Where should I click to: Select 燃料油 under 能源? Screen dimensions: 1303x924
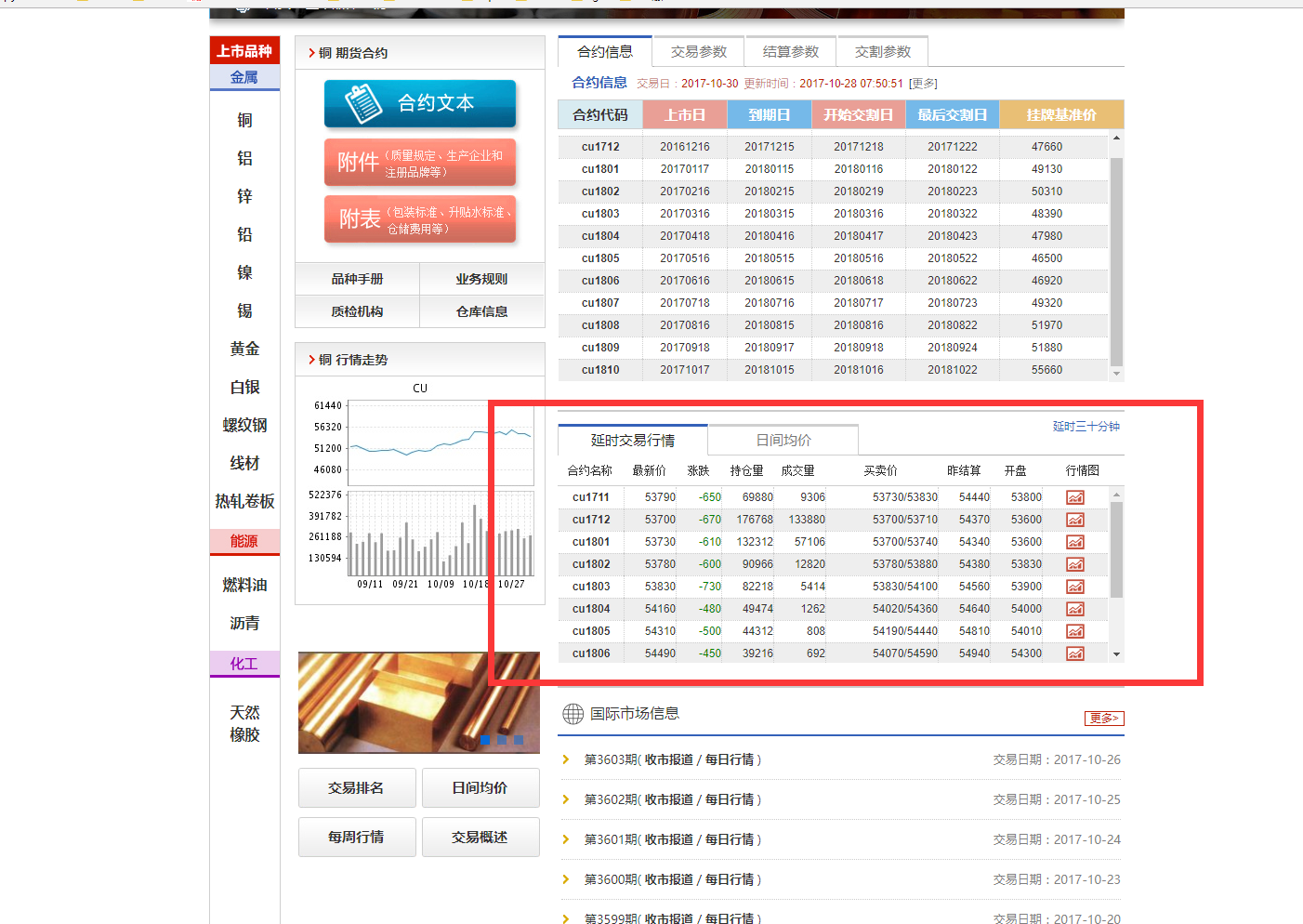click(244, 585)
